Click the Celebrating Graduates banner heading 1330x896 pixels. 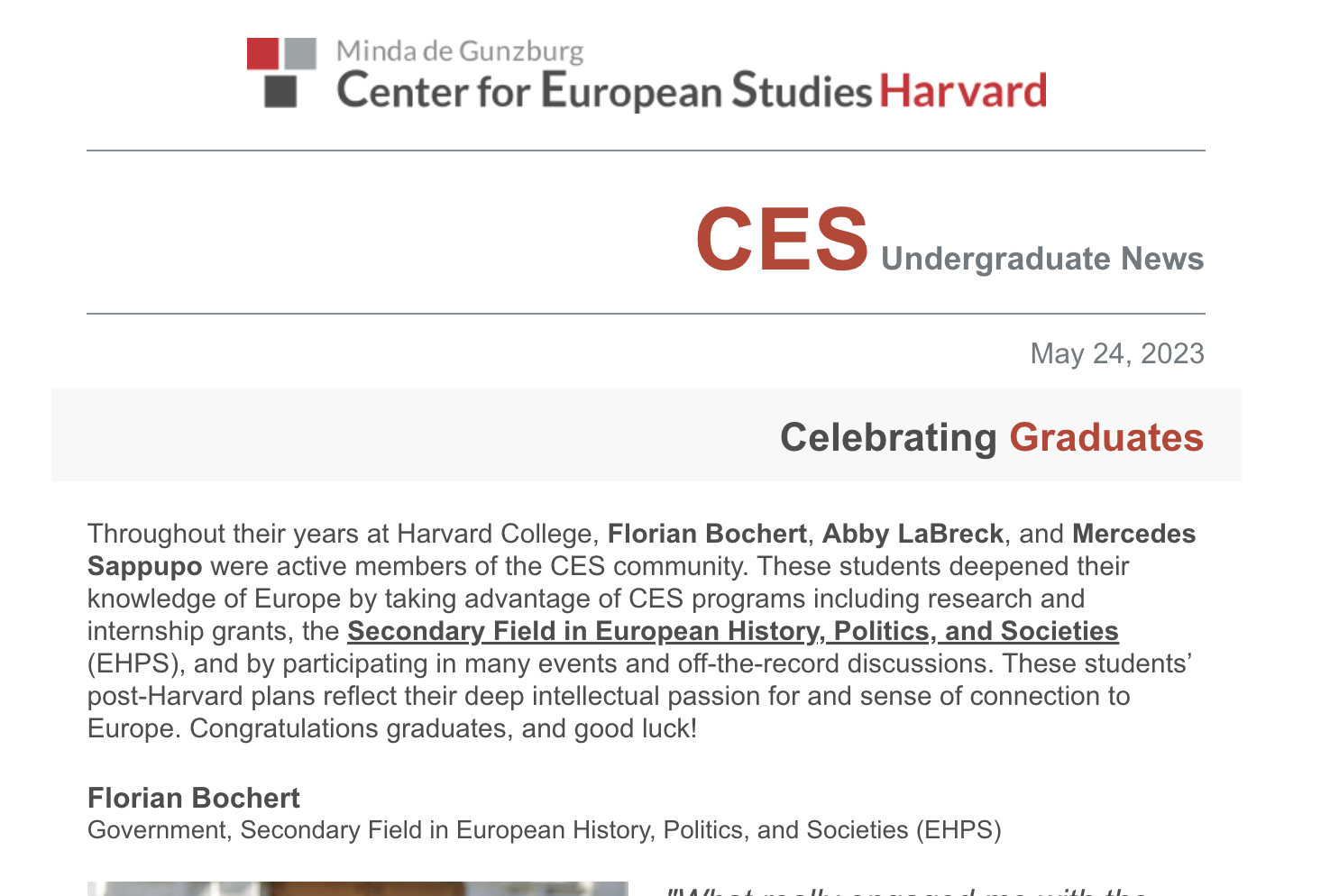992,438
